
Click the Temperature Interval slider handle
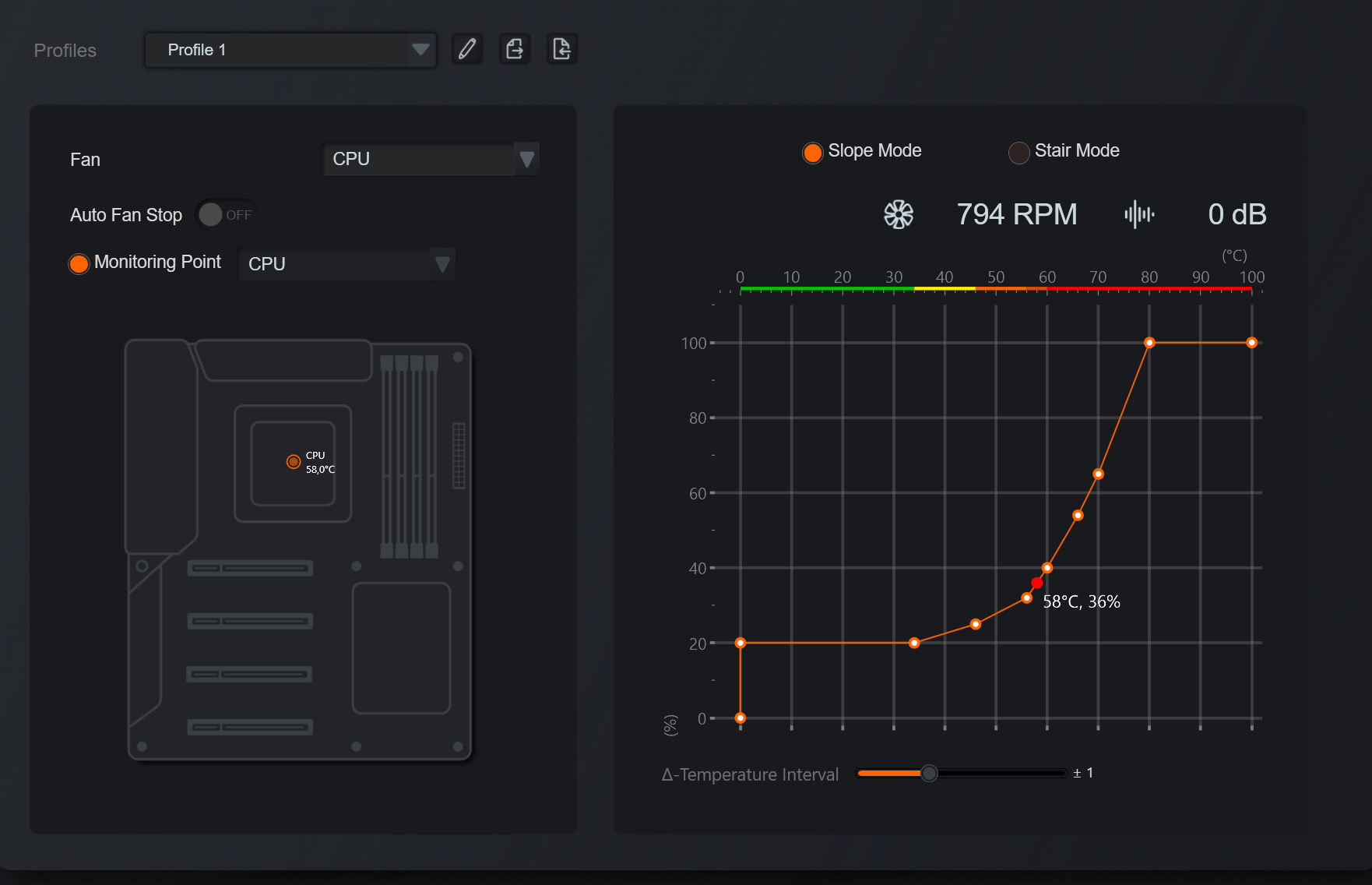pos(929,773)
